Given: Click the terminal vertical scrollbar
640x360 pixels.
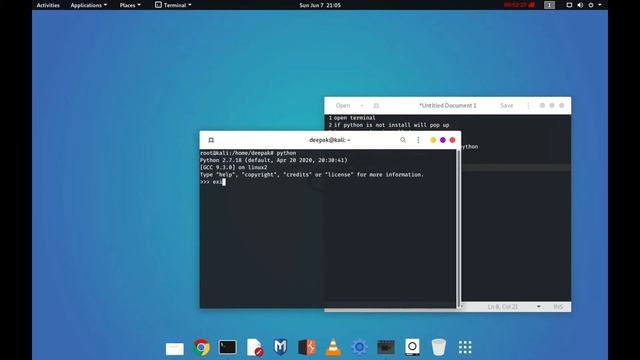Looking at the screenshot, I should pos(458,229).
